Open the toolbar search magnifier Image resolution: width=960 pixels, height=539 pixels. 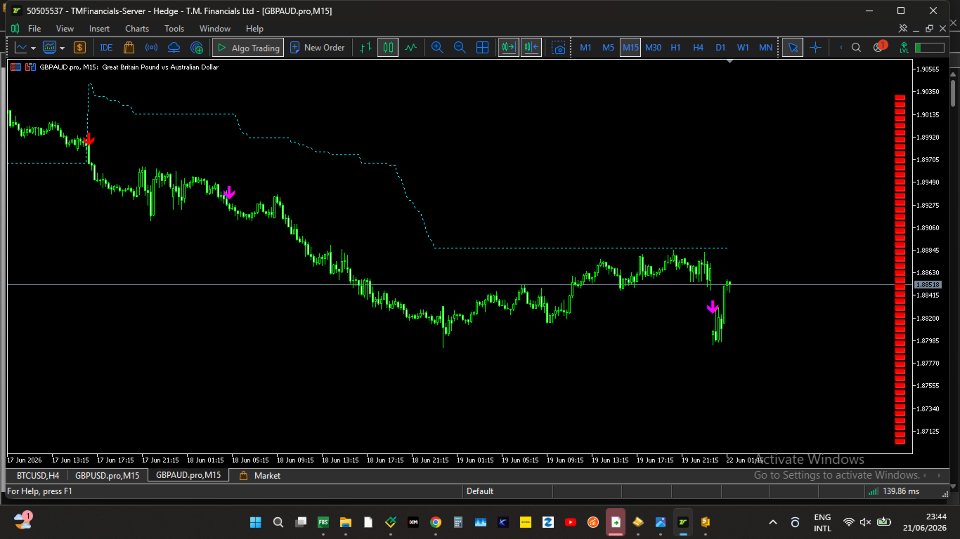coord(856,47)
